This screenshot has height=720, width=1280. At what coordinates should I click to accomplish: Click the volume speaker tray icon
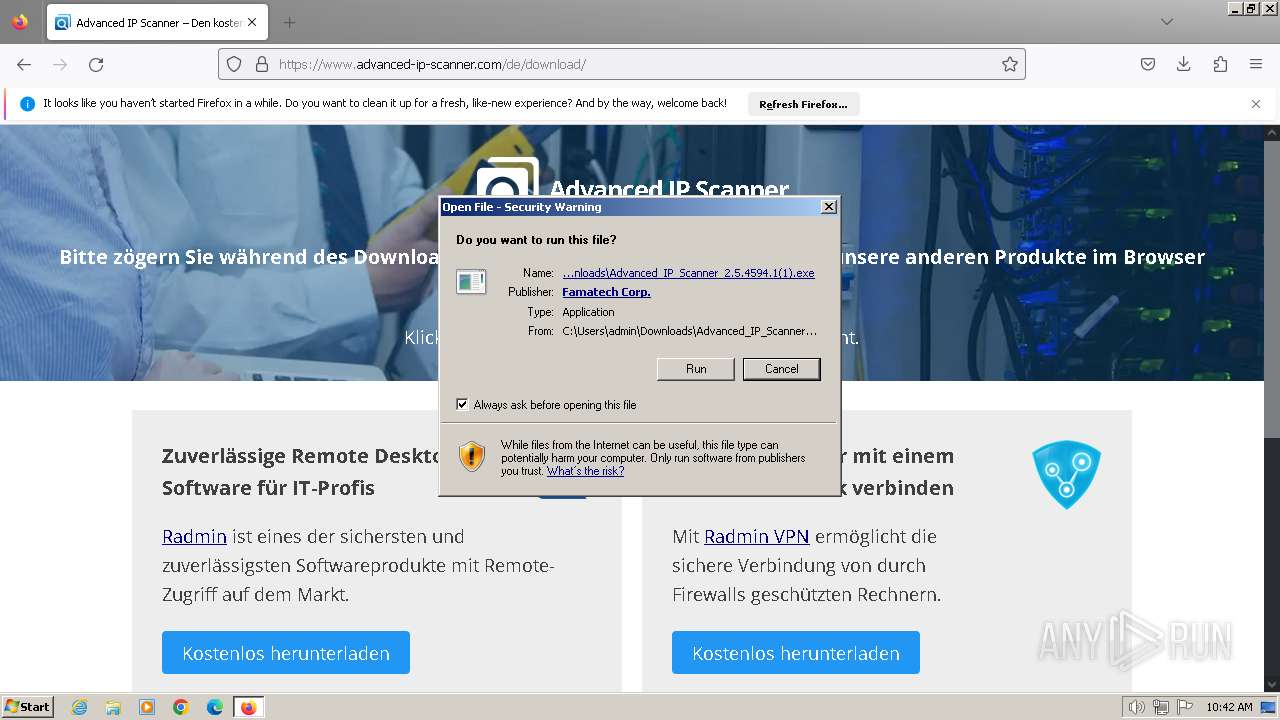click(1137, 707)
